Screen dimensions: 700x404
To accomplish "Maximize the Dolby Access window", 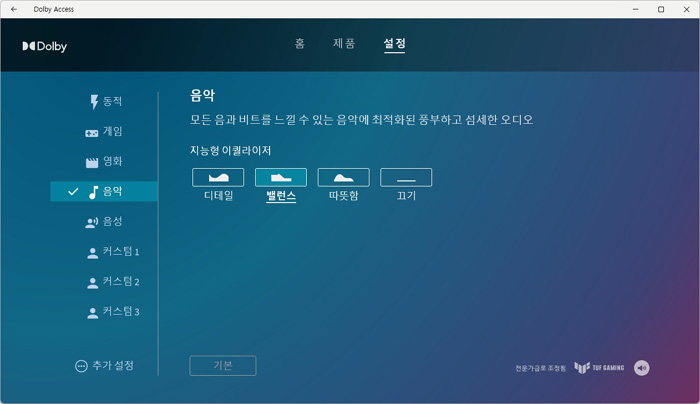I will point(661,9).
